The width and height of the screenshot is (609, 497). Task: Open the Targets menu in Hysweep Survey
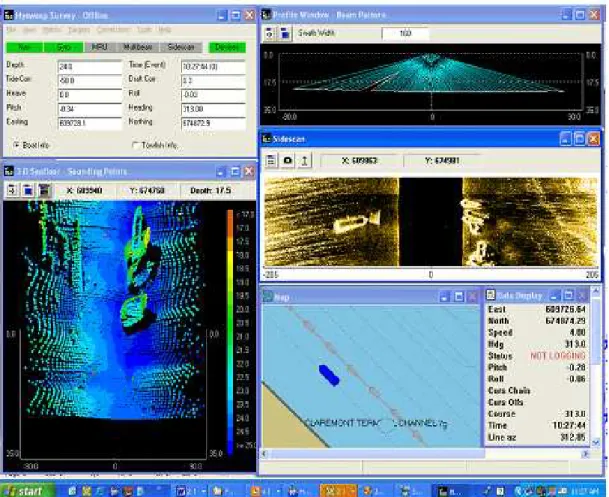[x=79, y=30]
